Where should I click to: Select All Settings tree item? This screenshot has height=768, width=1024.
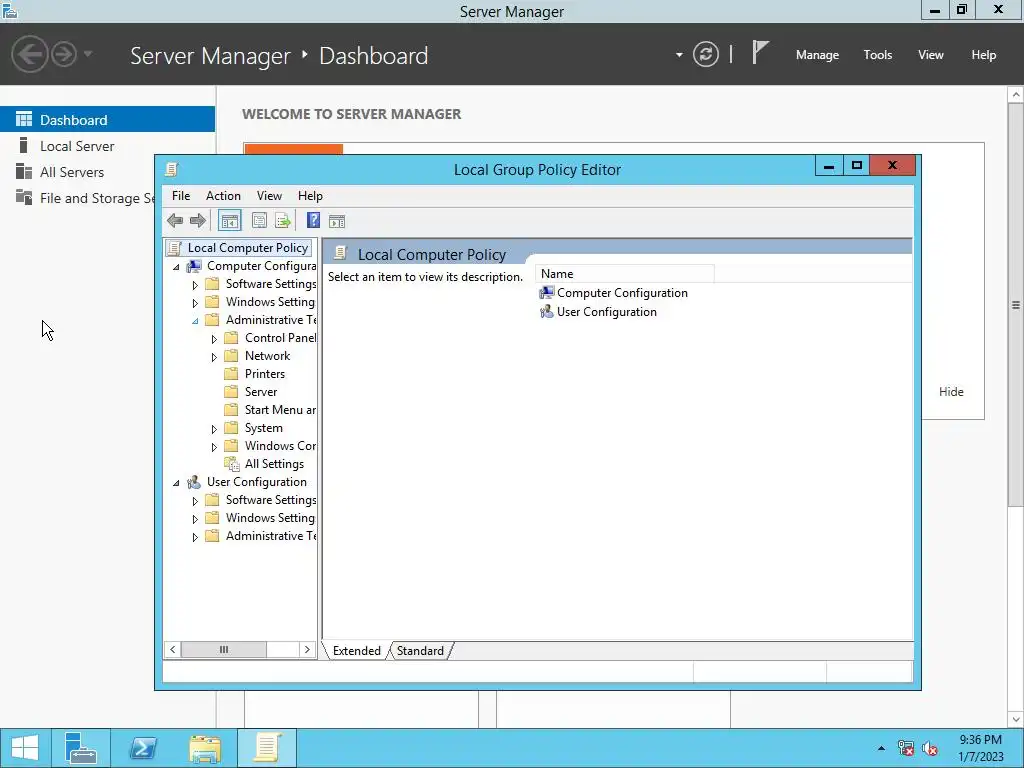pyautogui.click(x=264, y=464)
